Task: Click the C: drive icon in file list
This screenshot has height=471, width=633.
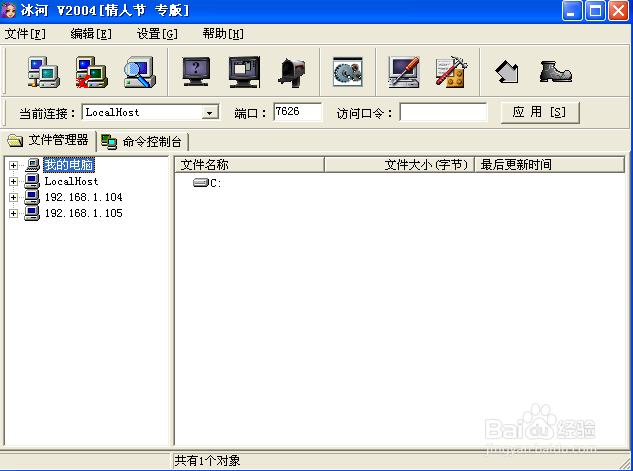Action: pos(201,183)
